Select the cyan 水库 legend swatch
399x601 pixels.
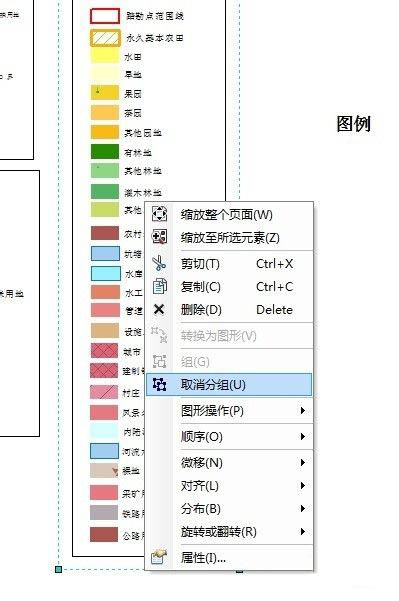tap(105, 273)
